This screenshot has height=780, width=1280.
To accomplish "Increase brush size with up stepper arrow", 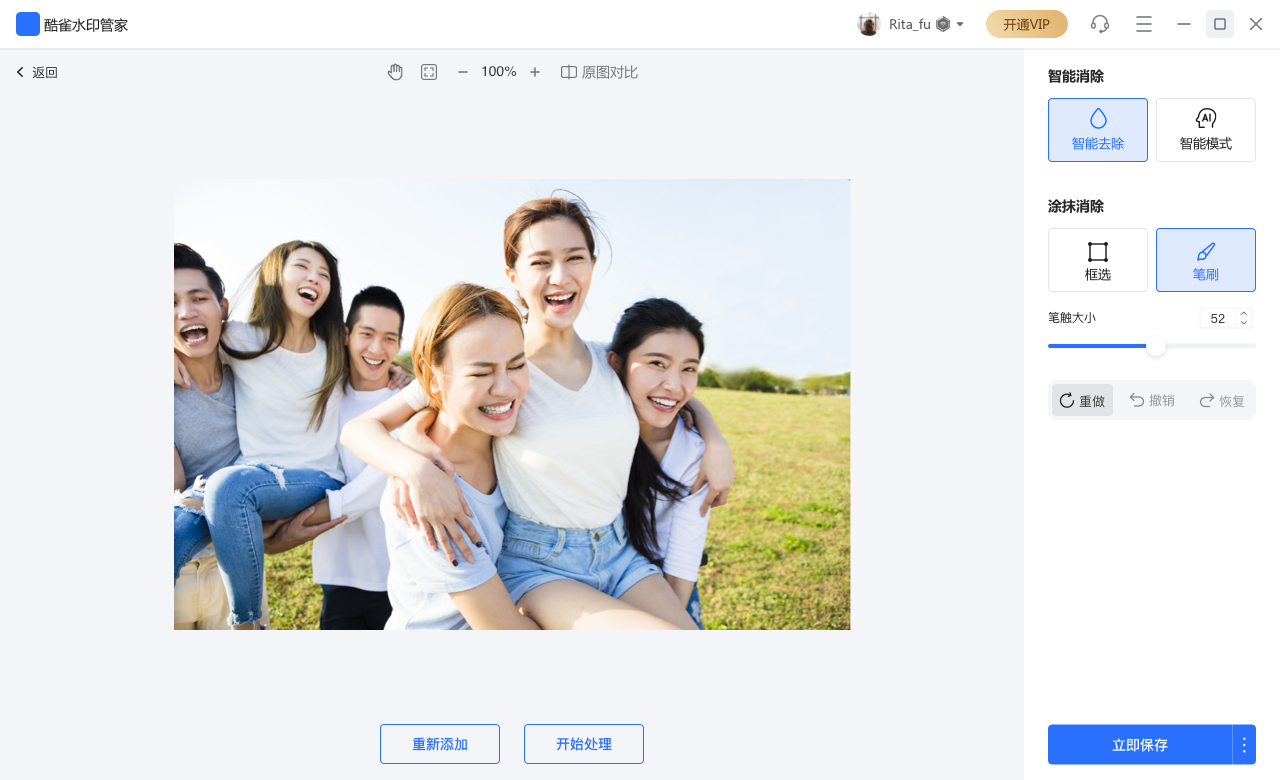I will pos(1244,313).
